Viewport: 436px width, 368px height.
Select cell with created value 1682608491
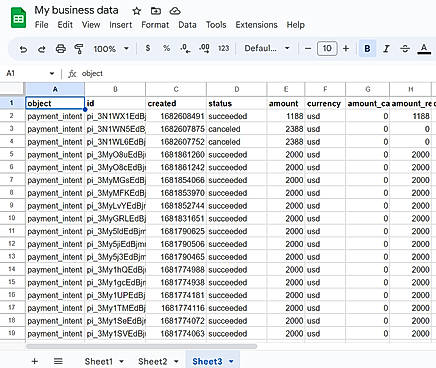[x=176, y=116]
